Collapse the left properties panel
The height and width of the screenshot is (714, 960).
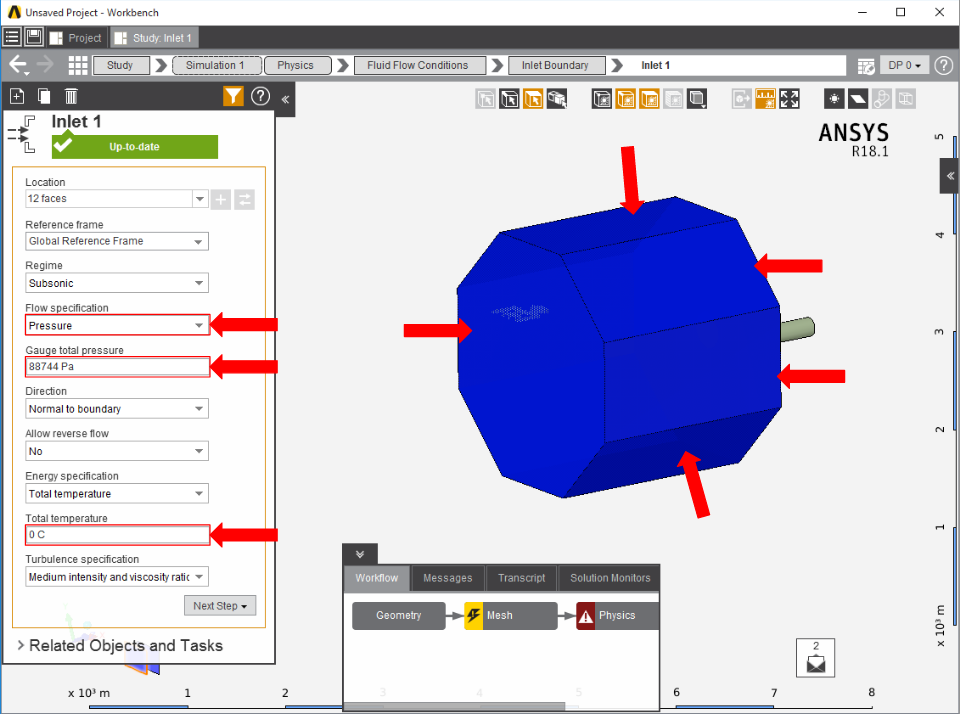click(x=285, y=99)
